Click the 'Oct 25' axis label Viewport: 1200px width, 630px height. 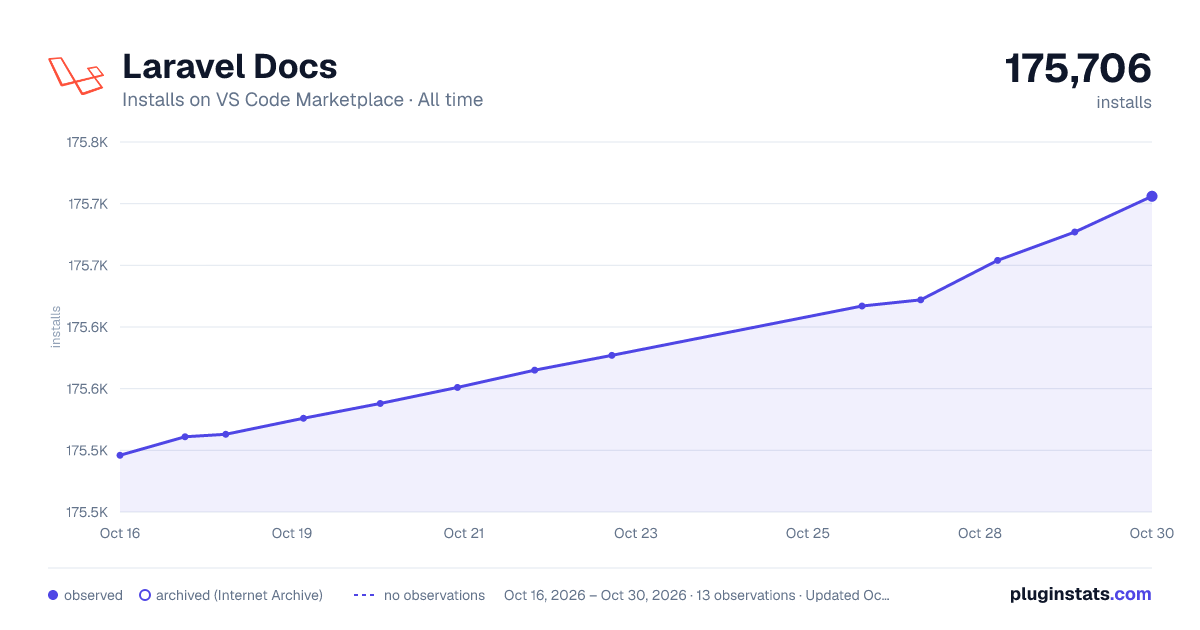(808, 533)
